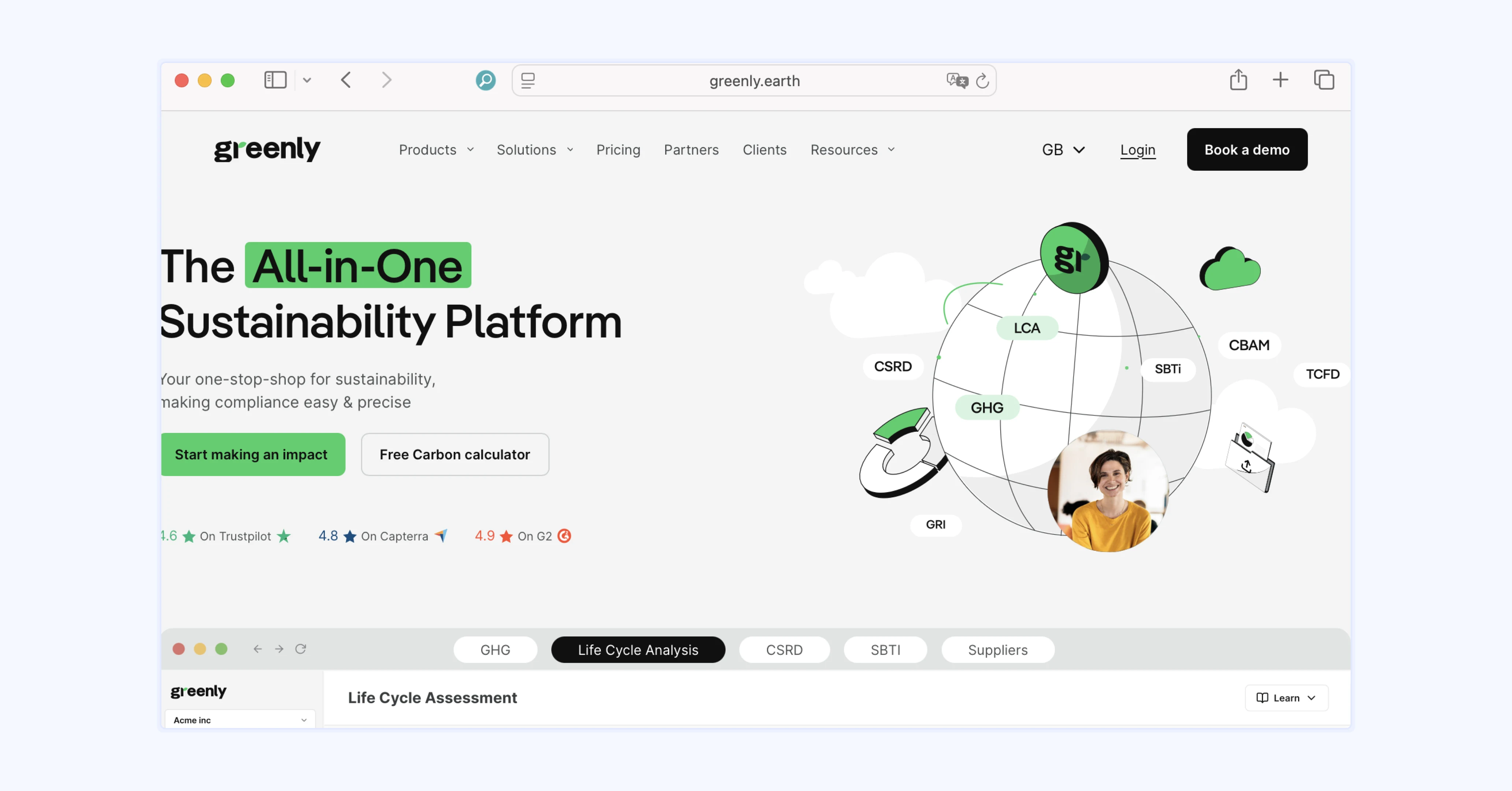Open the On G2 rating link
Image resolution: width=1512 pixels, height=791 pixels.
535,536
